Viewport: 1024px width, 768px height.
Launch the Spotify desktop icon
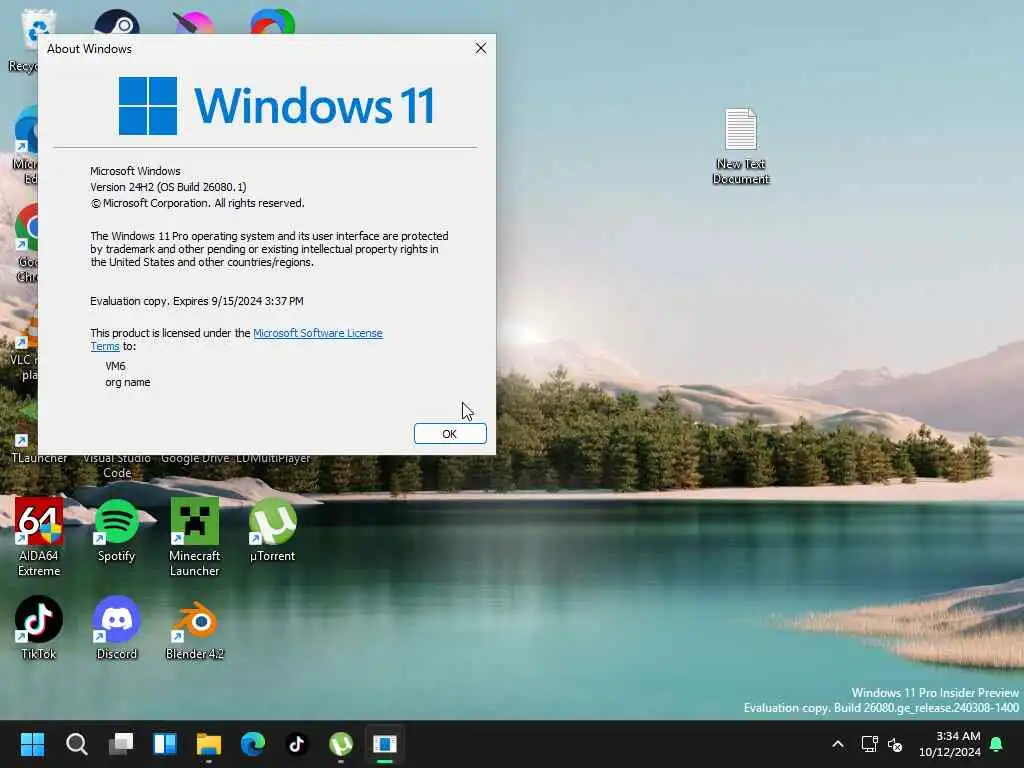[116, 531]
